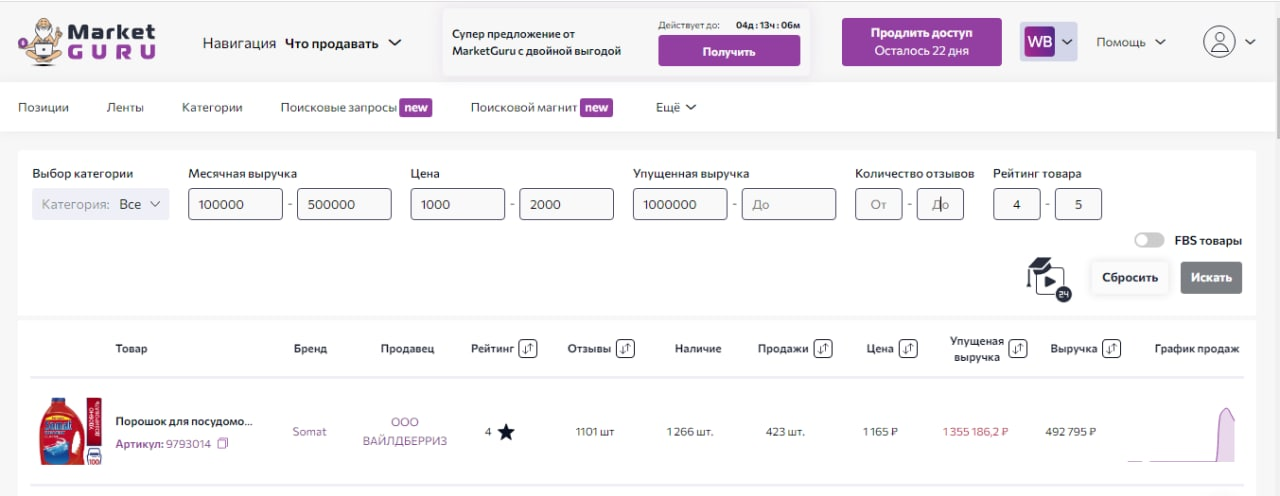Sort table by Рейтинг column
This screenshot has width=1280, height=496.
(x=529, y=348)
